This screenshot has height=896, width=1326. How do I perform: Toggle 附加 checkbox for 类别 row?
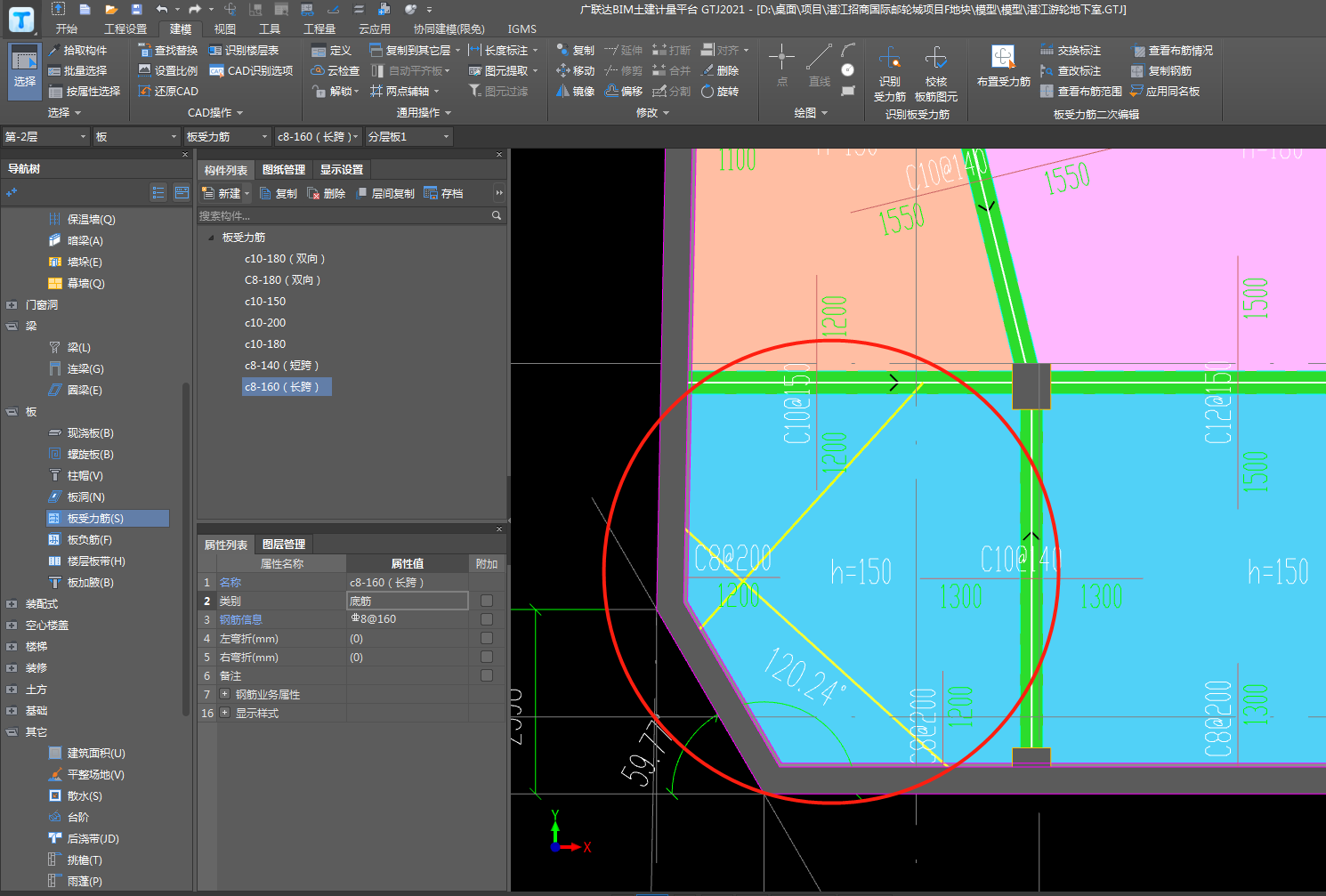pyautogui.click(x=487, y=601)
